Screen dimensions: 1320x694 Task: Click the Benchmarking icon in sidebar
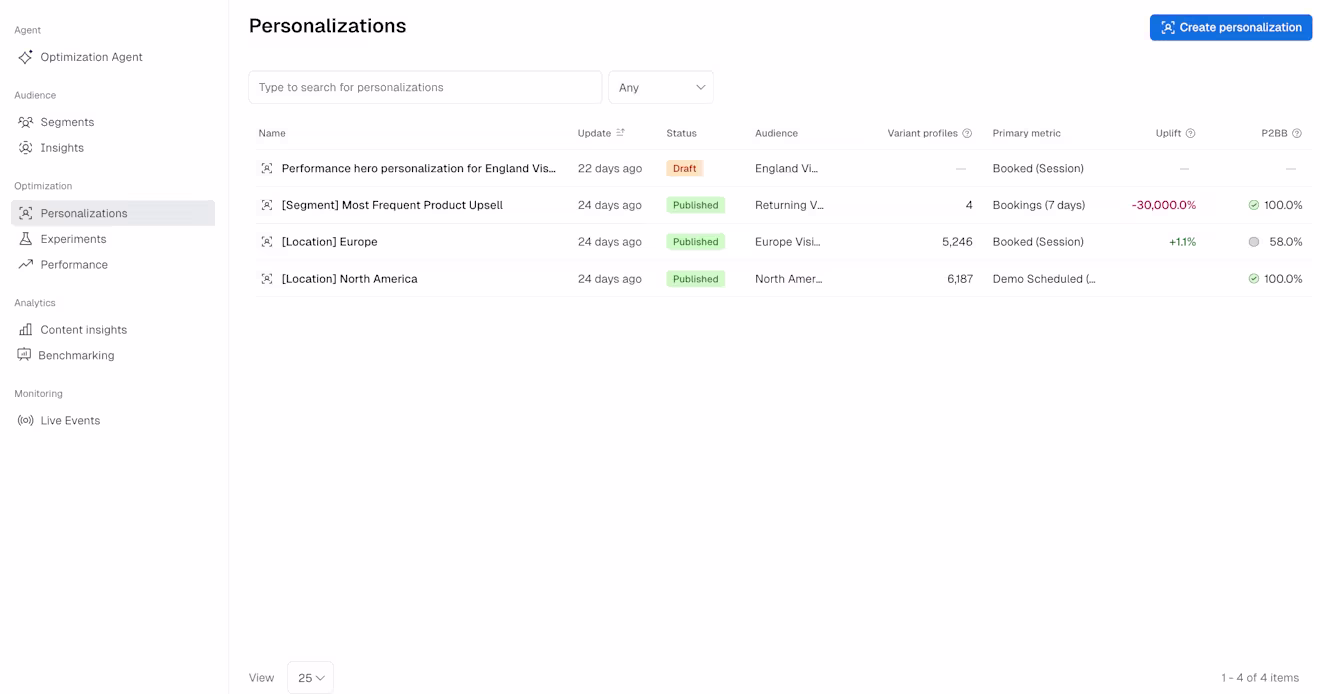point(24,355)
